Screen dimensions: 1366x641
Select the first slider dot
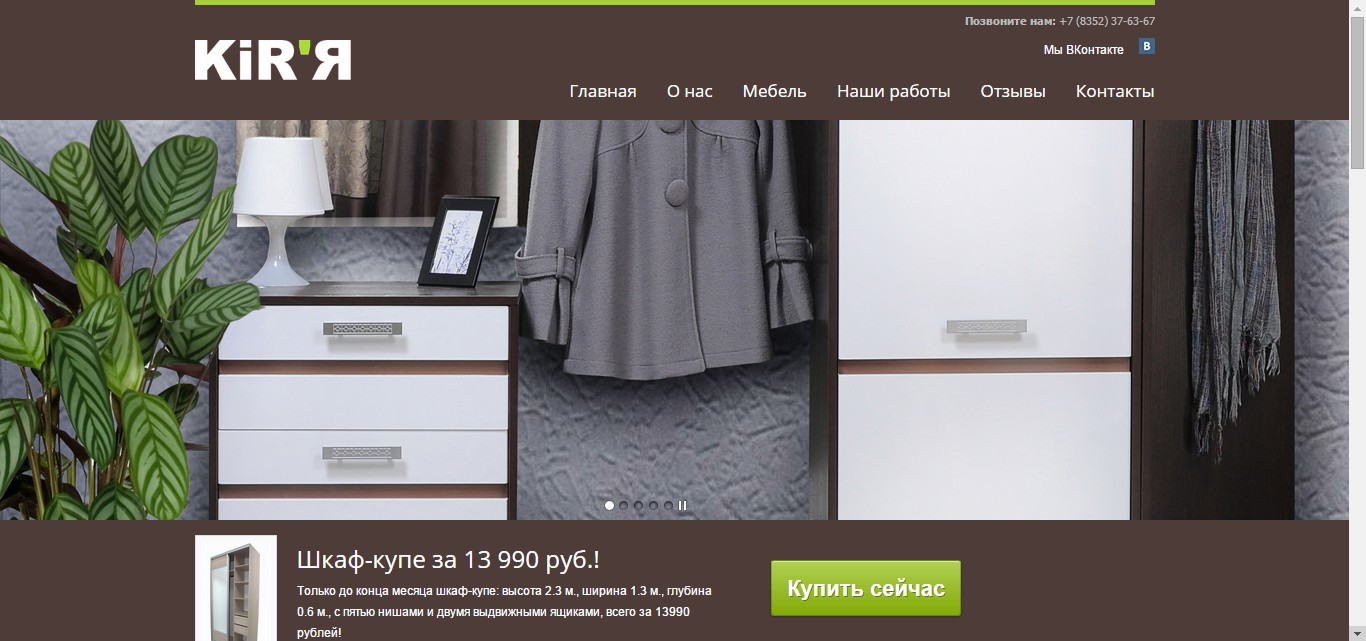click(x=610, y=506)
